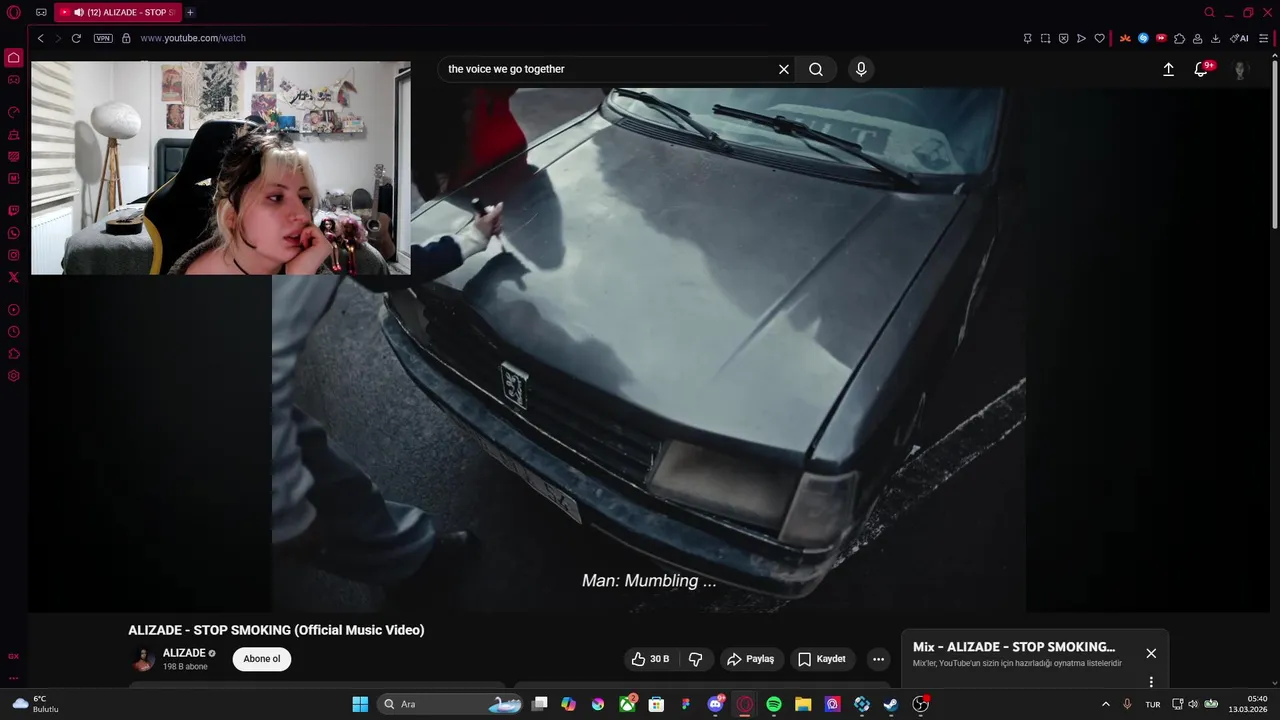
Task: Open the TUR keyboard language switcher
Action: click(x=1153, y=704)
